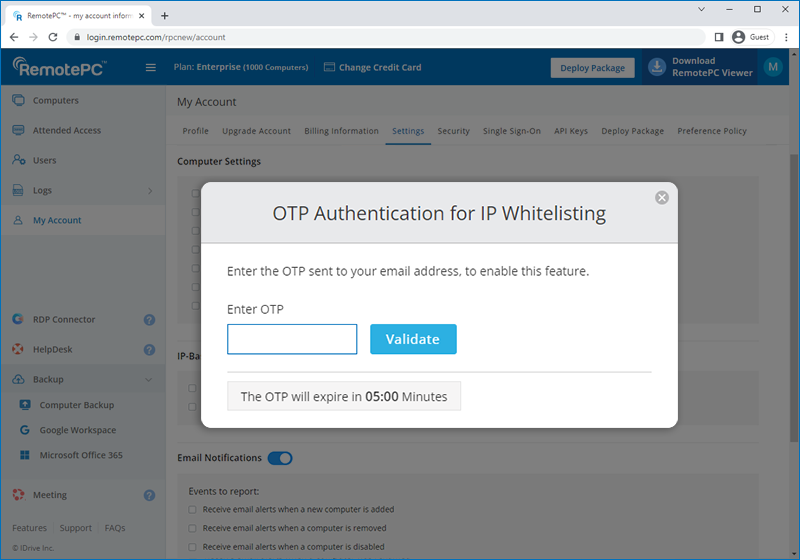Viewport: 800px width, 560px height.
Task: Click the user avatar M icon
Action: (x=772, y=67)
